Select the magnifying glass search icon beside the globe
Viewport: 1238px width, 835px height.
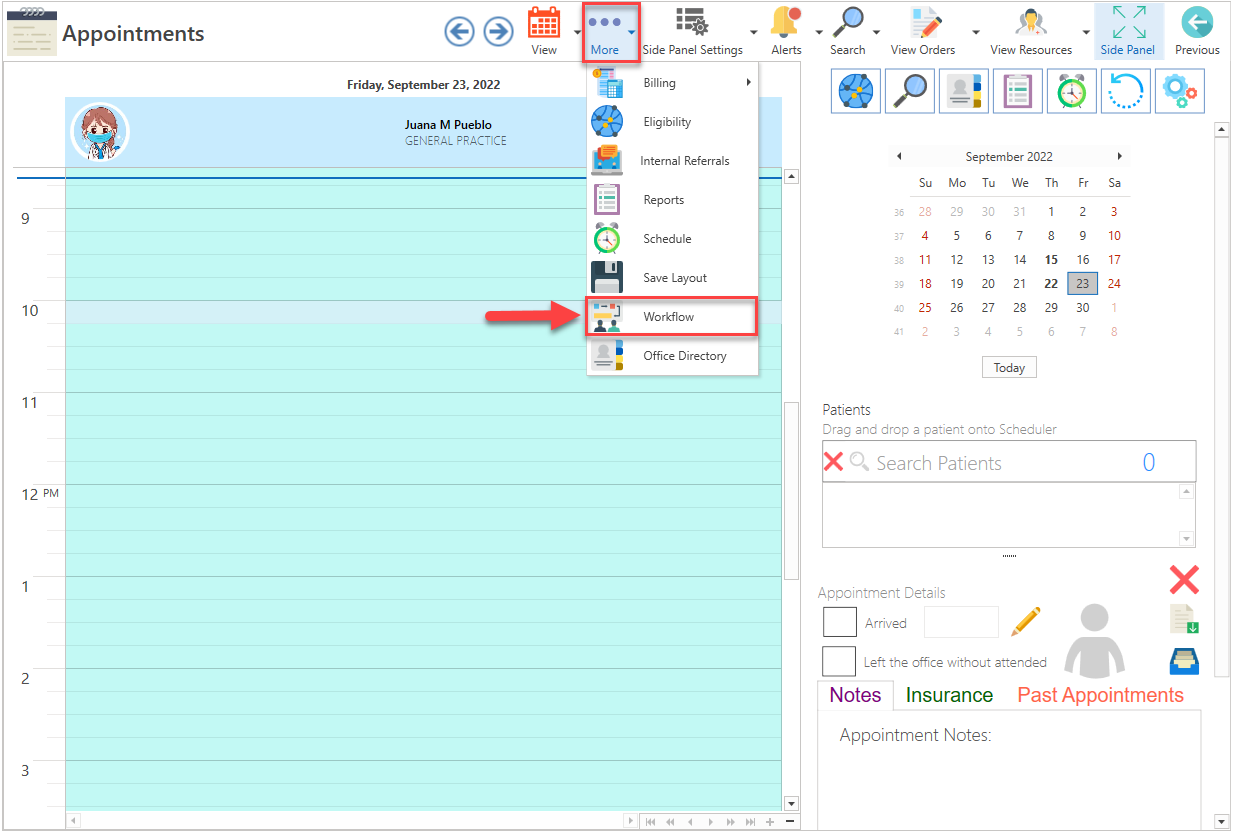(909, 91)
